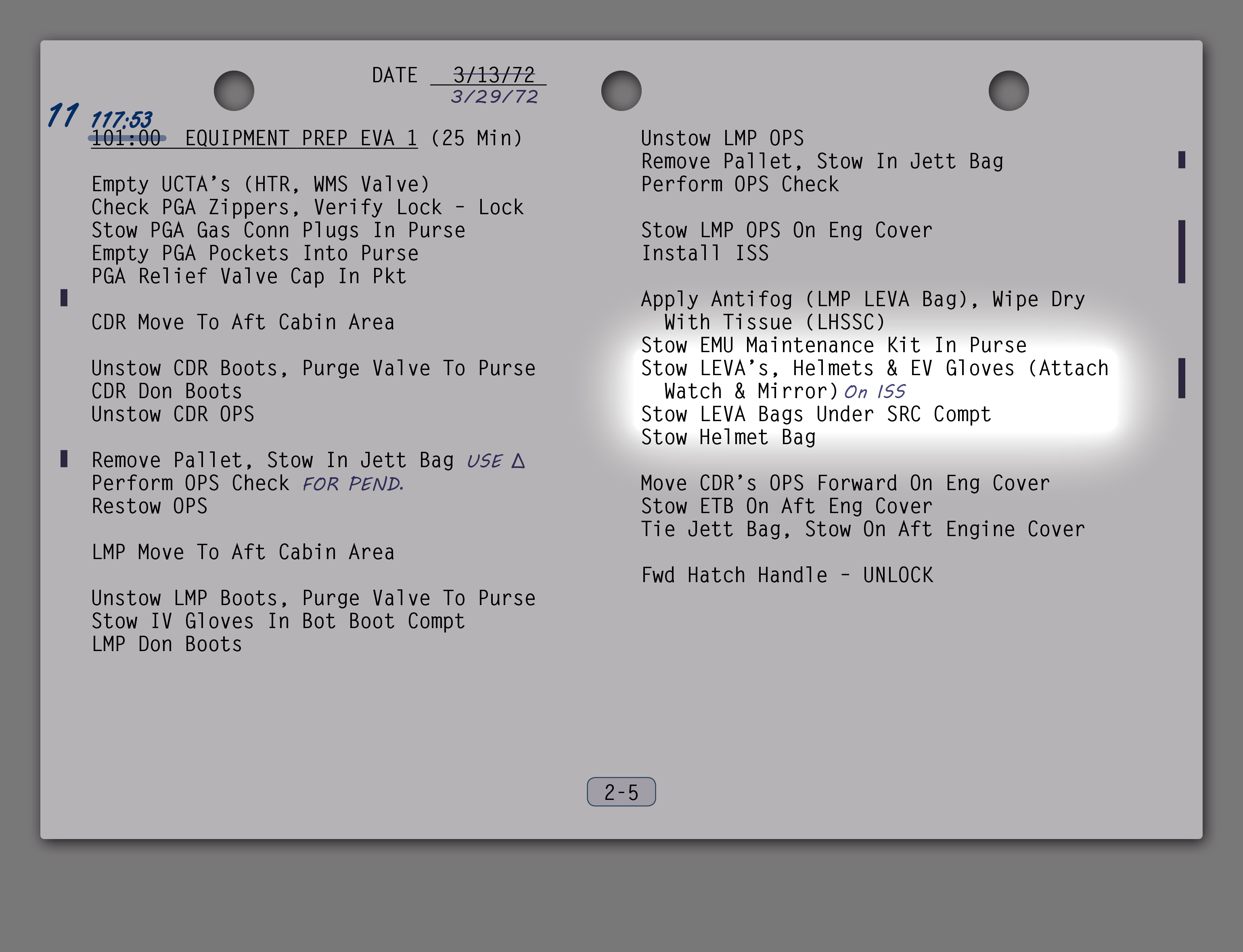Click the left punch hole circle

(x=234, y=91)
